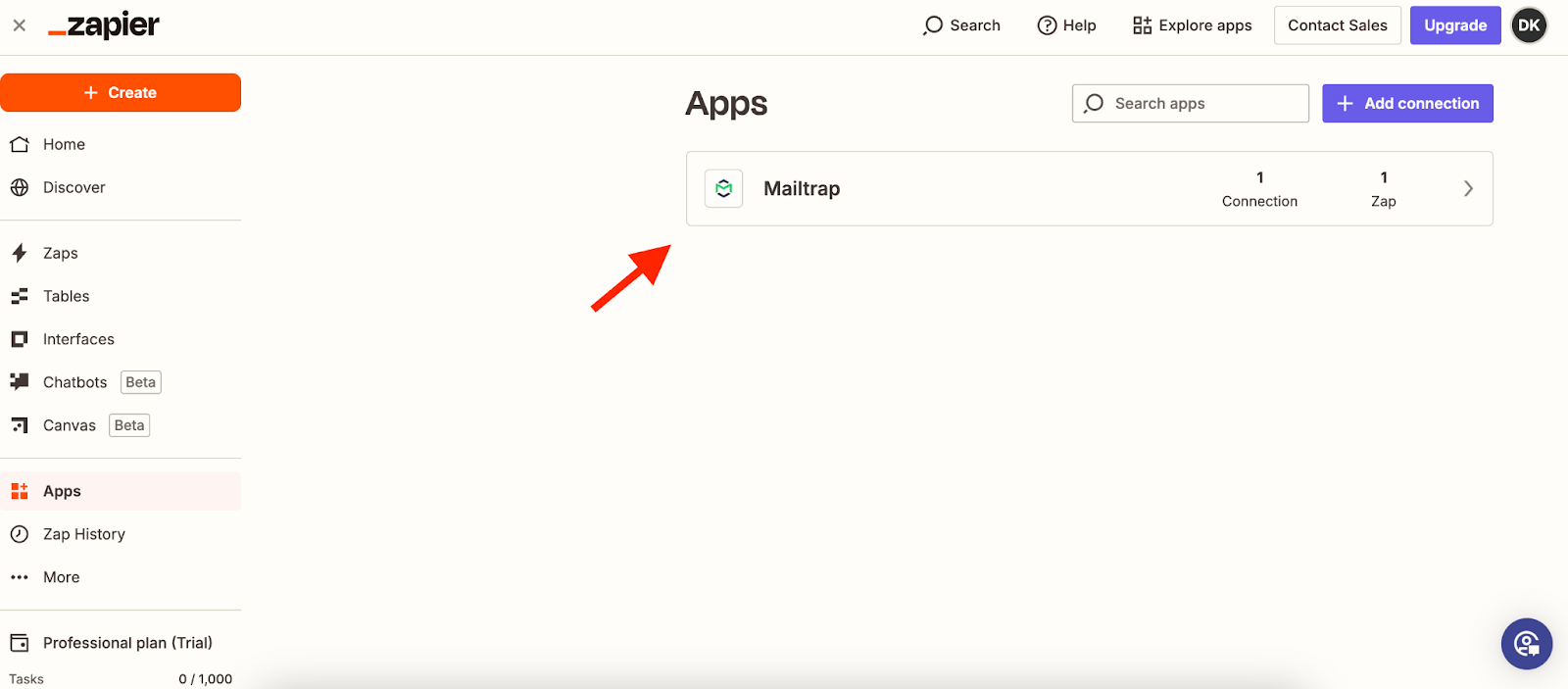Click the Tables icon in sidebar

[20, 296]
